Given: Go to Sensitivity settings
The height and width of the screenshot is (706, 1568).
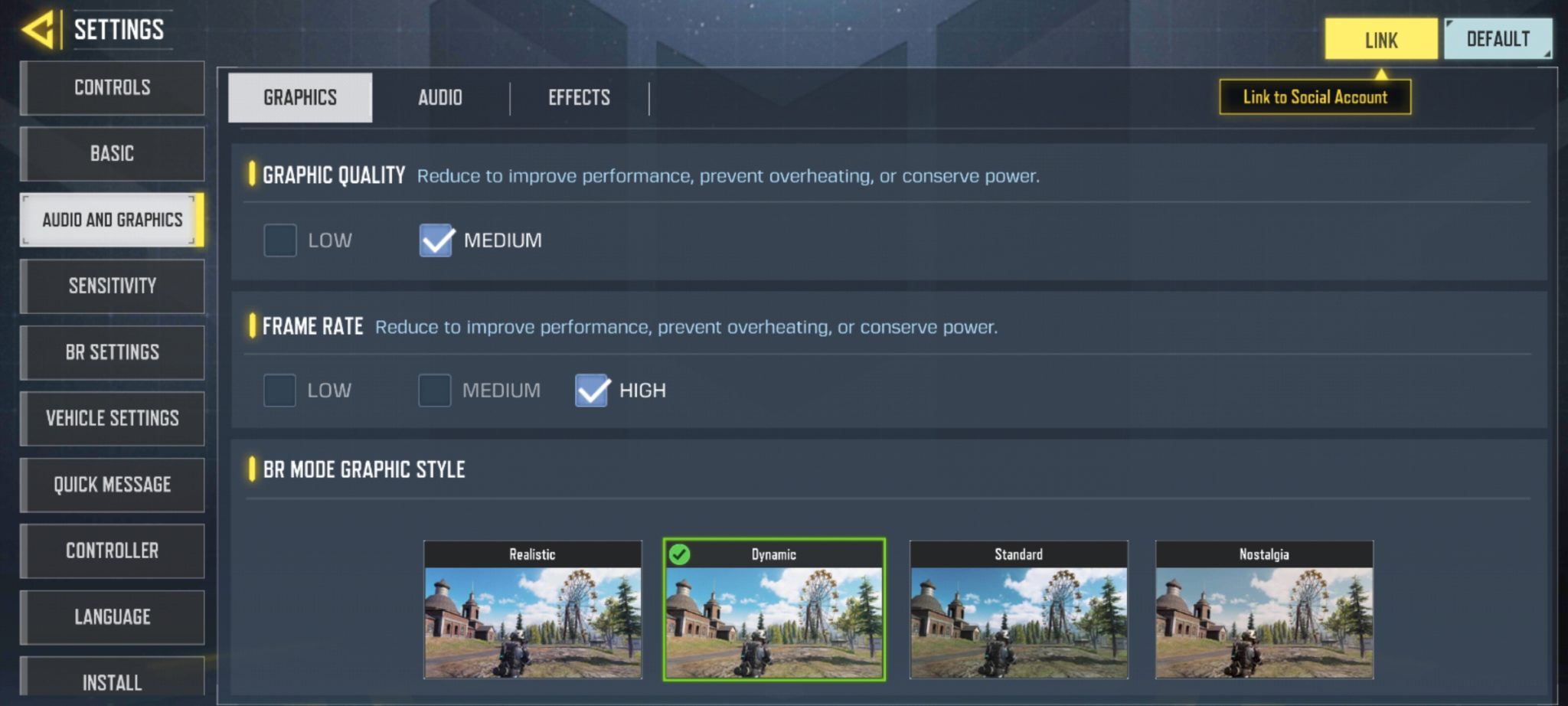Looking at the screenshot, I should tap(113, 286).
